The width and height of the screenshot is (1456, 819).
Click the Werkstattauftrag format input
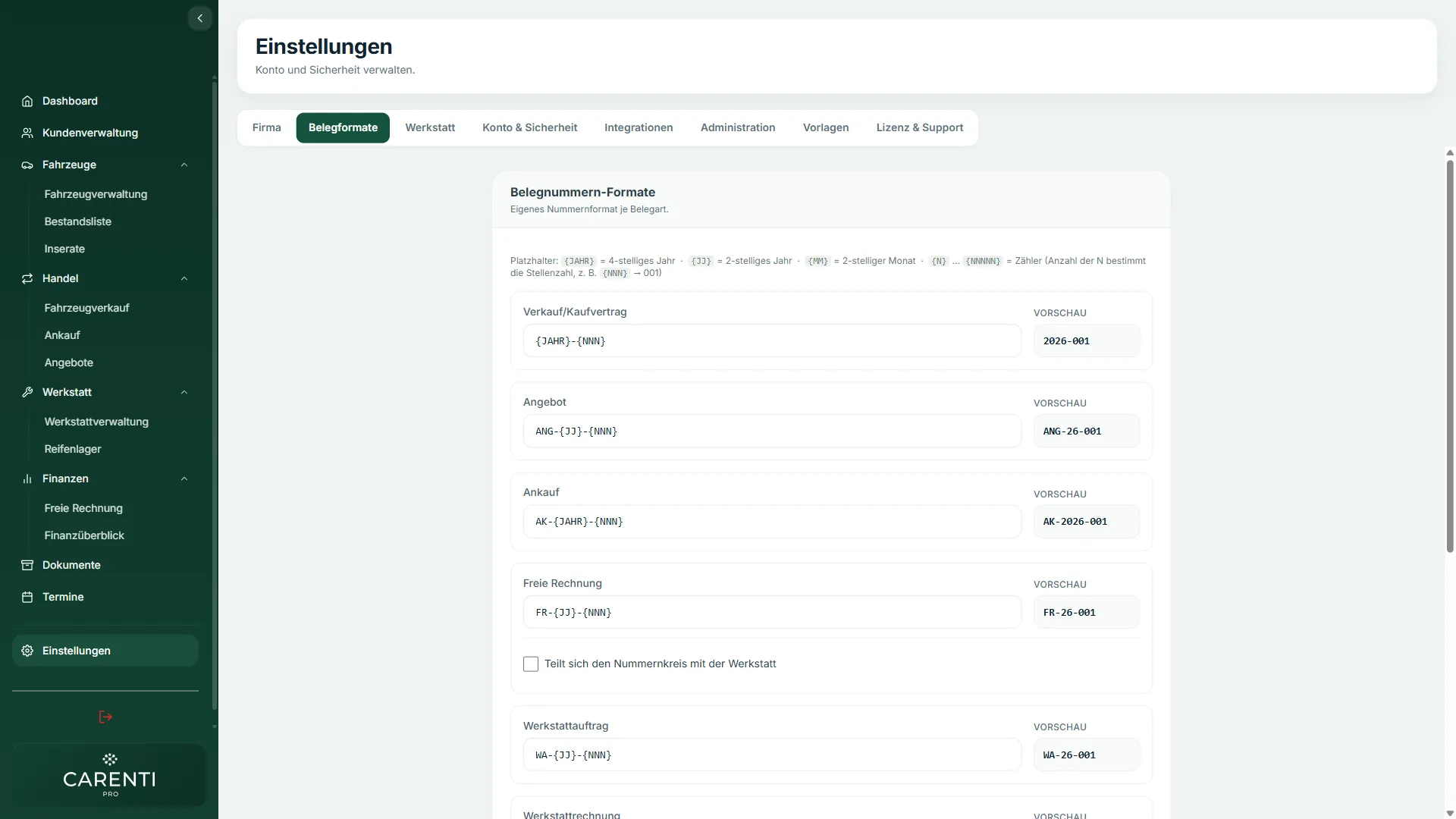pyautogui.click(x=772, y=755)
